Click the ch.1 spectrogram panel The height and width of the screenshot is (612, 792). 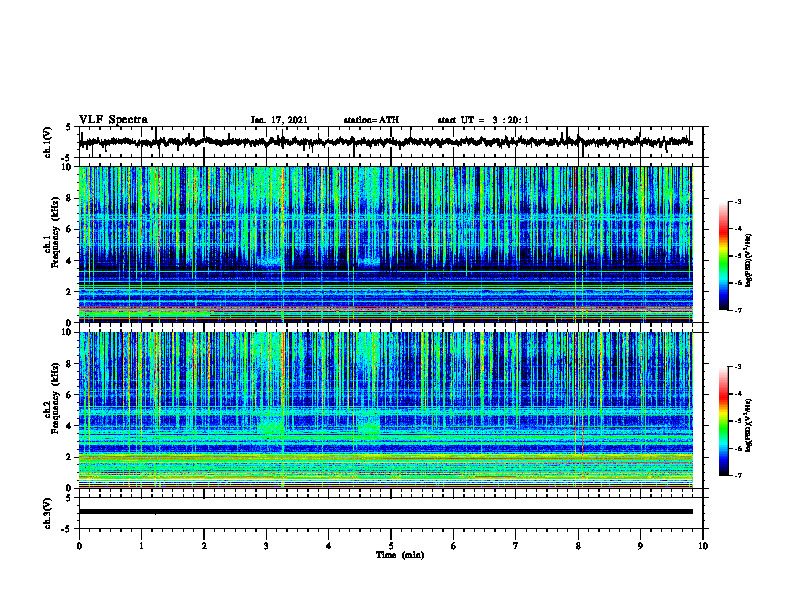[385, 244]
